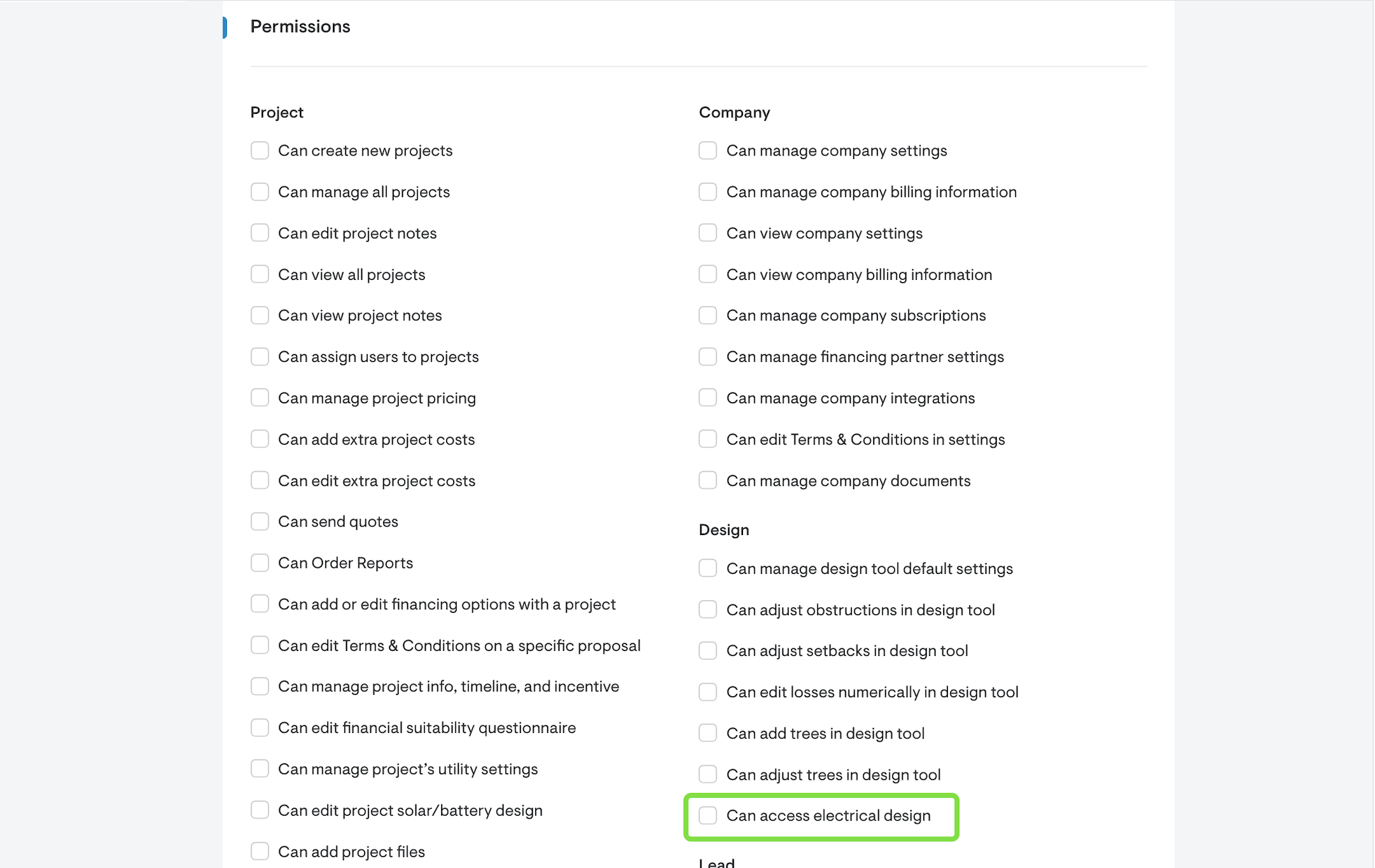The height and width of the screenshot is (868, 1375).
Task: Check 'Can manage all projects' permission
Action: [x=259, y=192]
